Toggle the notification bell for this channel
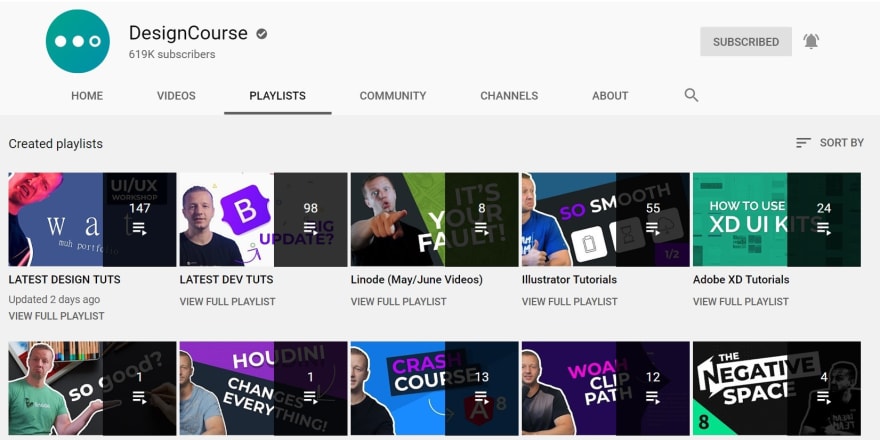880x440 pixels. (811, 41)
